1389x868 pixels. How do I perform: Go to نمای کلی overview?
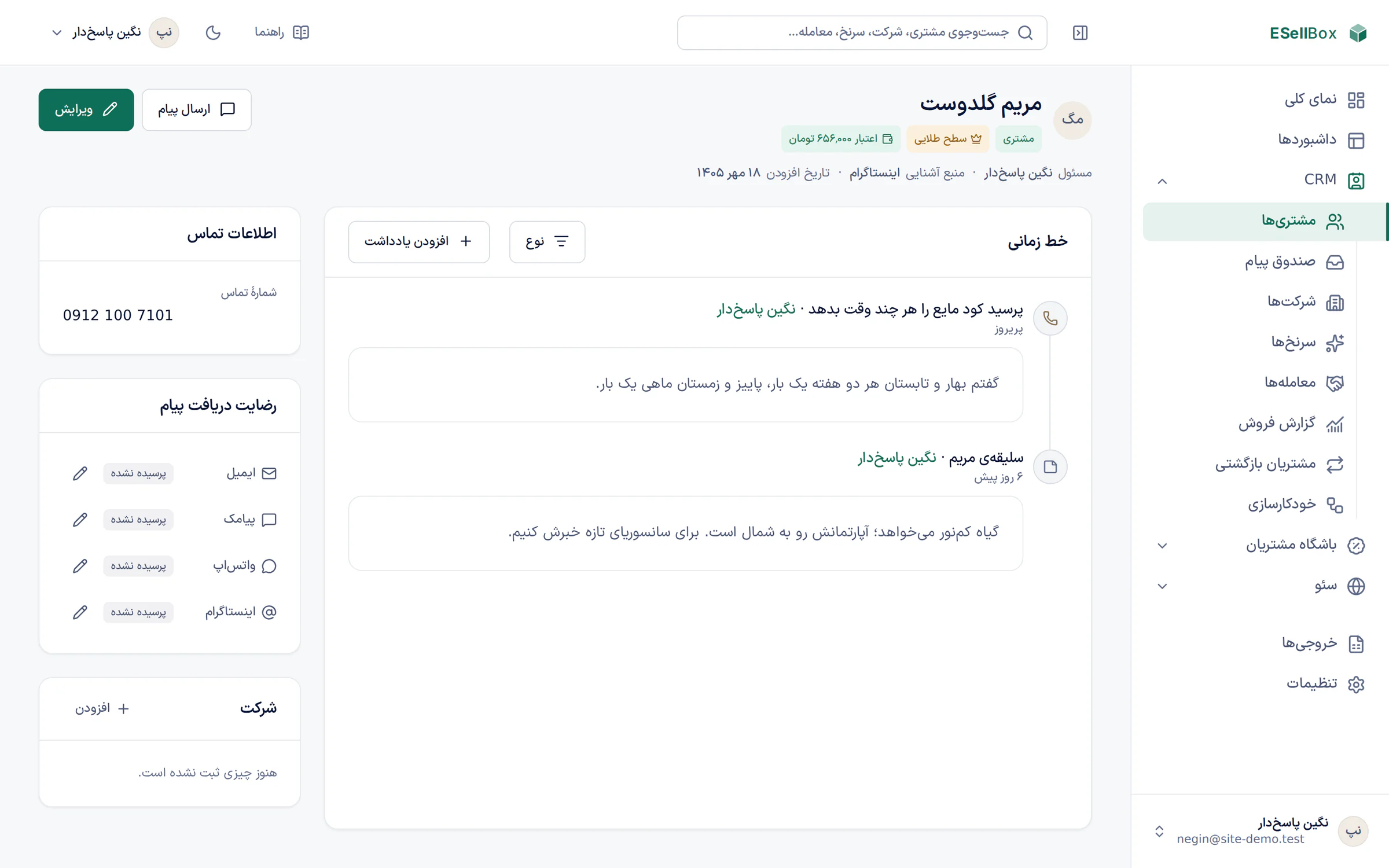1260,100
